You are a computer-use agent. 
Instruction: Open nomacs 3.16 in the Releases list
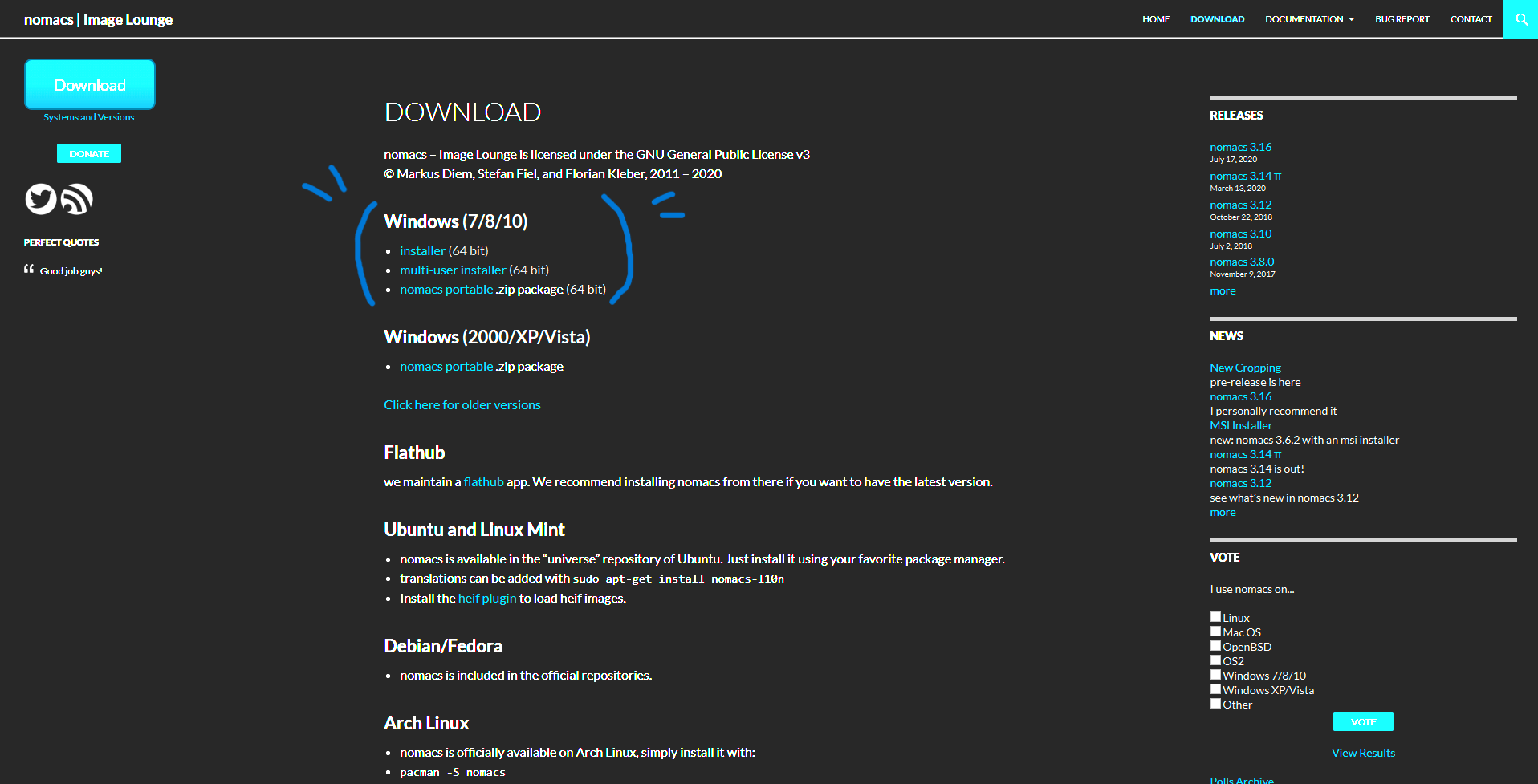click(1240, 147)
